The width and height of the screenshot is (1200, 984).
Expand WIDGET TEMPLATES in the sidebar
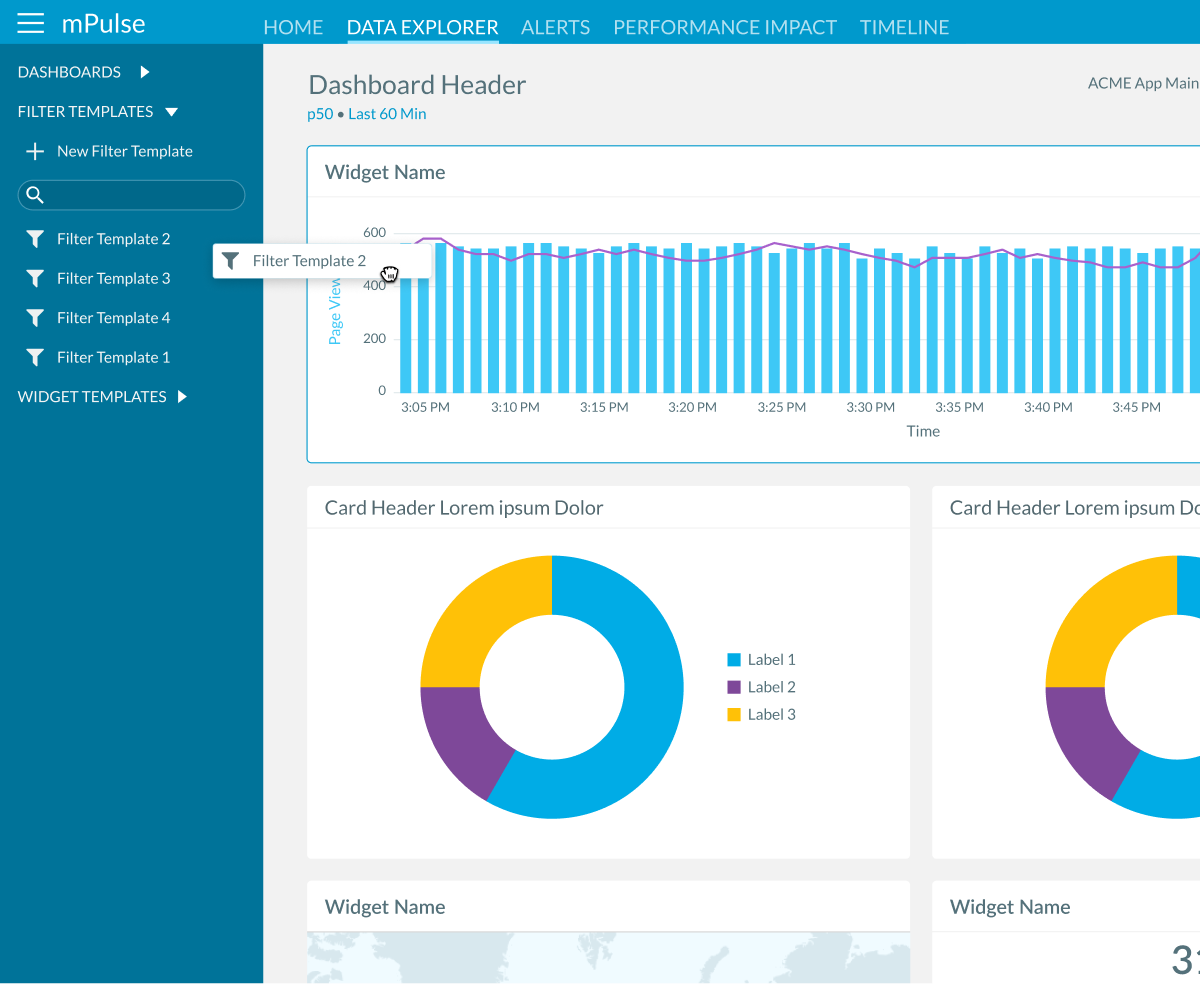pyautogui.click(x=93, y=396)
